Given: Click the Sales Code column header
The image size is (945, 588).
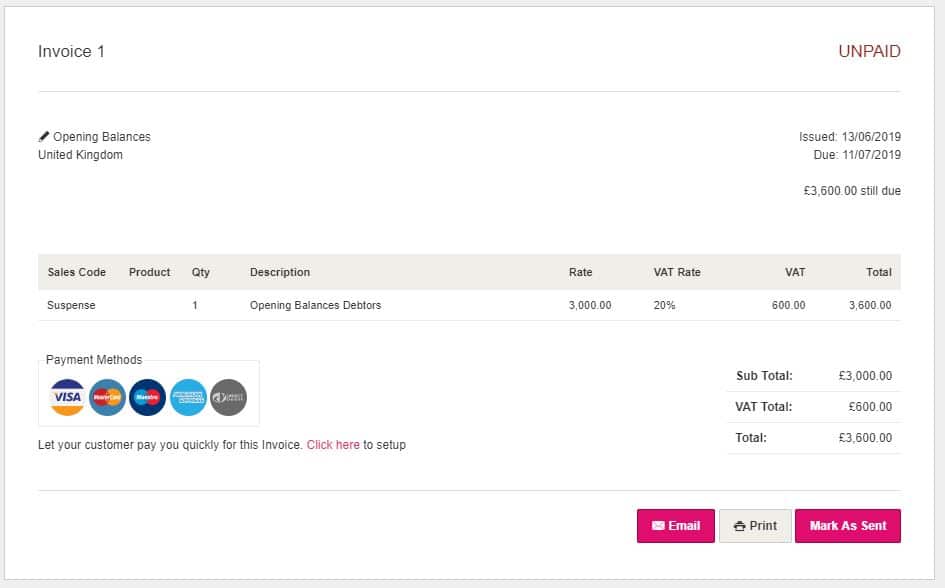Looking at the screenshot, I should click(76, 272).
